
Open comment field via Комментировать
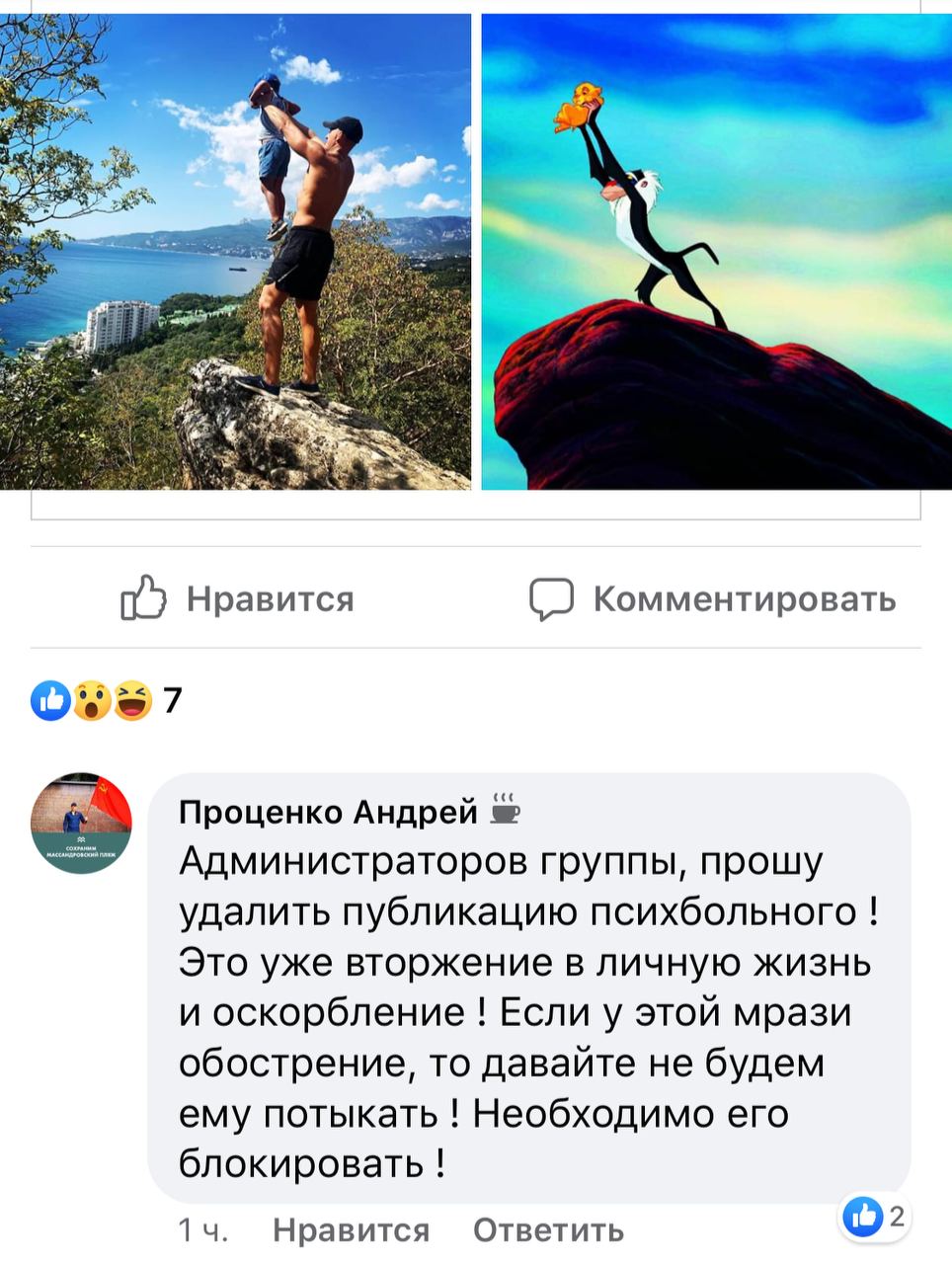tap(745, 598)
